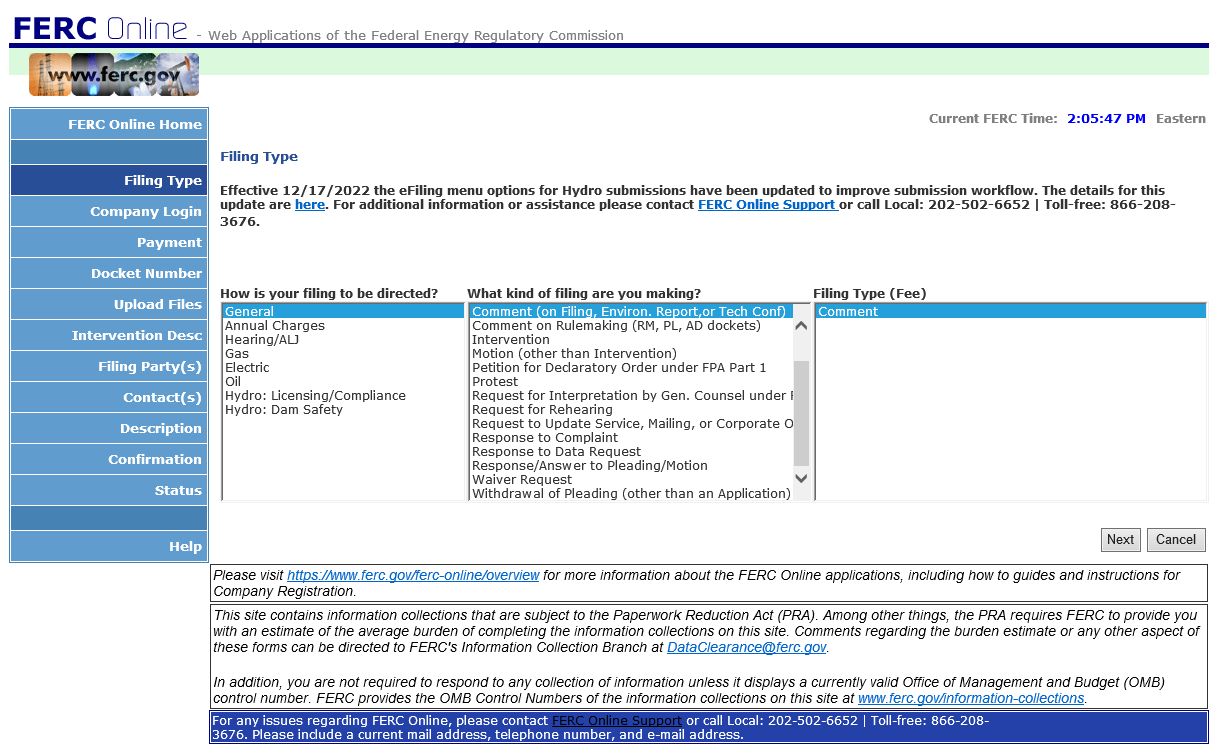Open Description sidebar item

[x=109, y=428]
